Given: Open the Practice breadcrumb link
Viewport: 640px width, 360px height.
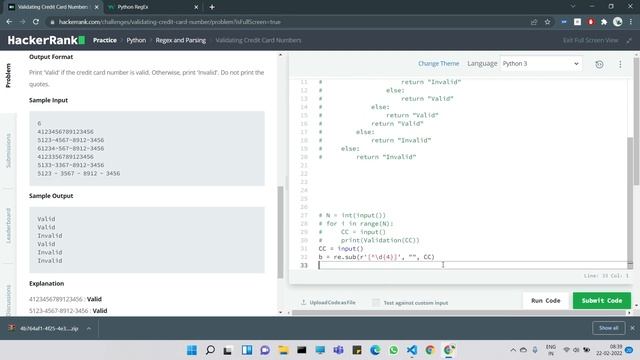Looking at the screenshot, I should 105,40.
